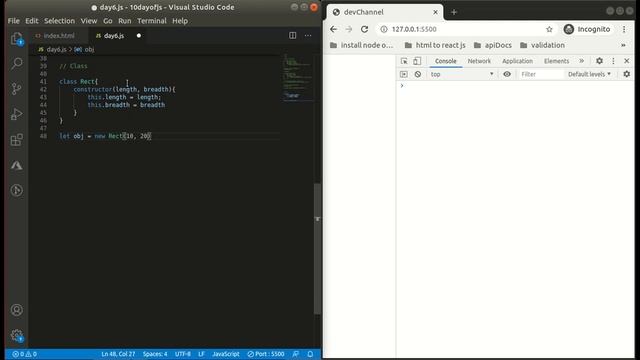Image resolution: width=640 pixels, height=360 pixels.
Task: Open the JavaScript context 'top' dropdown
Action: coord(462,74)
